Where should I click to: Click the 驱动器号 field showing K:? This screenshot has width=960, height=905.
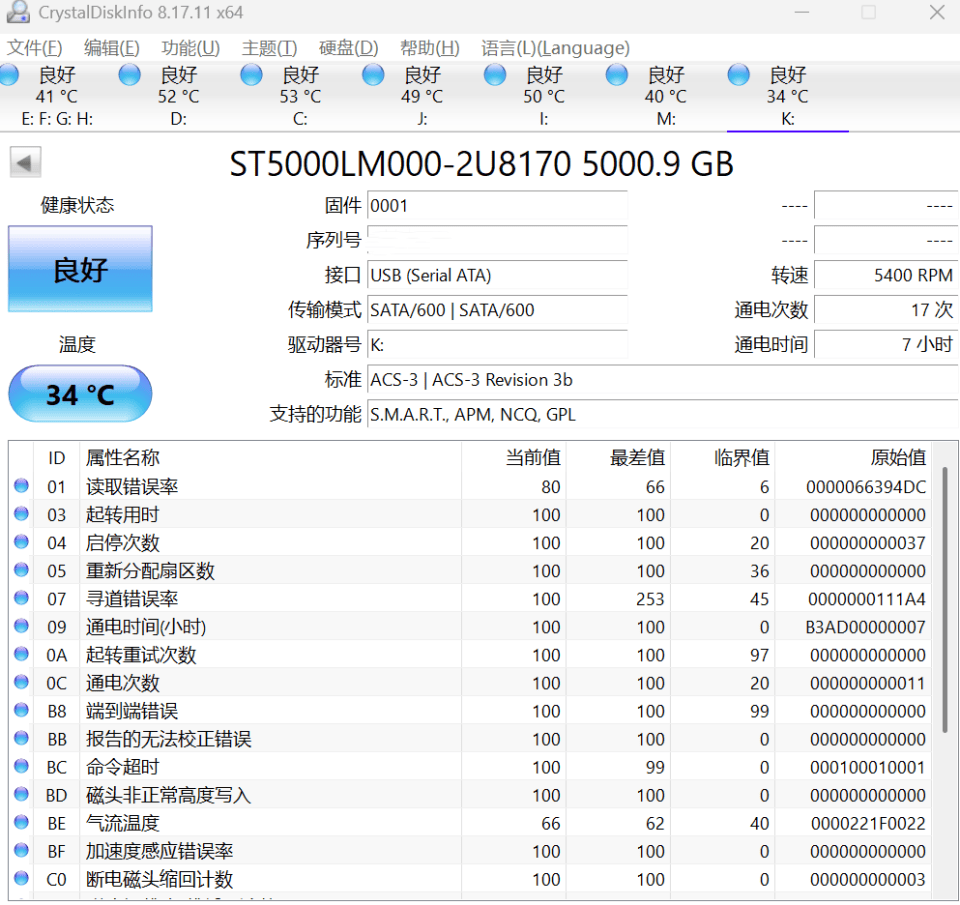point(497,345)
